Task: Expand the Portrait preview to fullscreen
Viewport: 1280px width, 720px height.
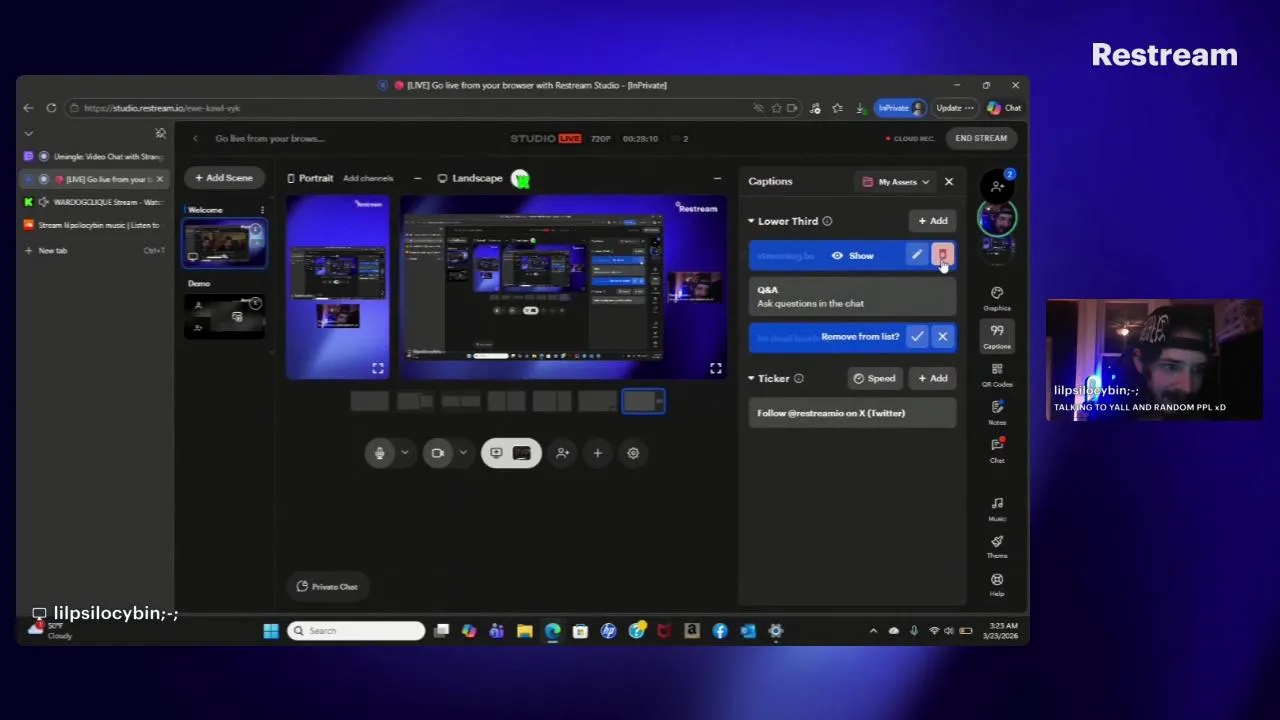Action: click(378, 368)
